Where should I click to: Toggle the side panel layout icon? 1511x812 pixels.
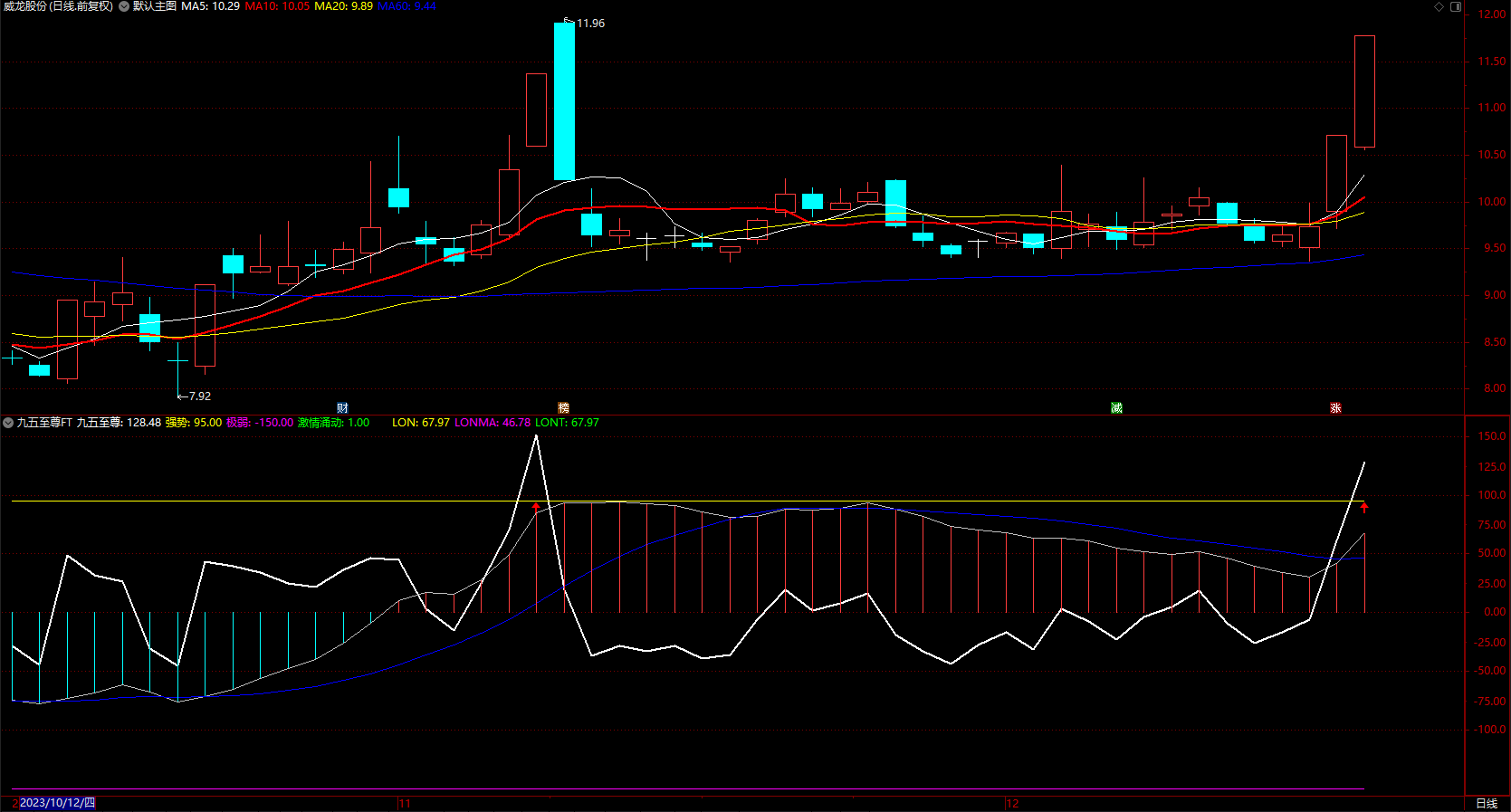(x=1456, y=6)
